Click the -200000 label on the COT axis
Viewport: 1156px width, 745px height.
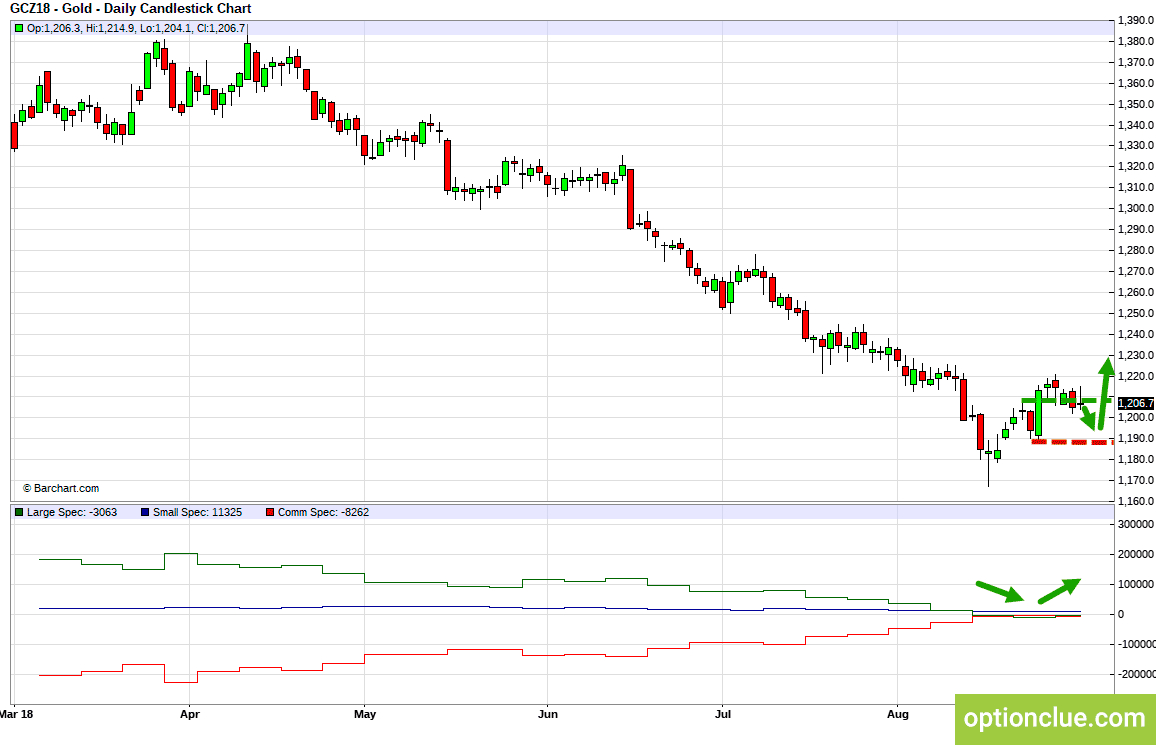tap(1135, 674)
